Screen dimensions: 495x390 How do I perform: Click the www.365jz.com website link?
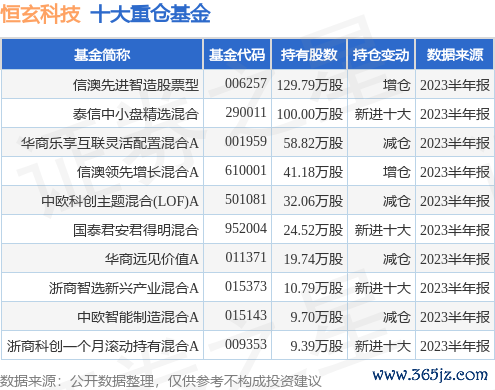pos(430,375)
